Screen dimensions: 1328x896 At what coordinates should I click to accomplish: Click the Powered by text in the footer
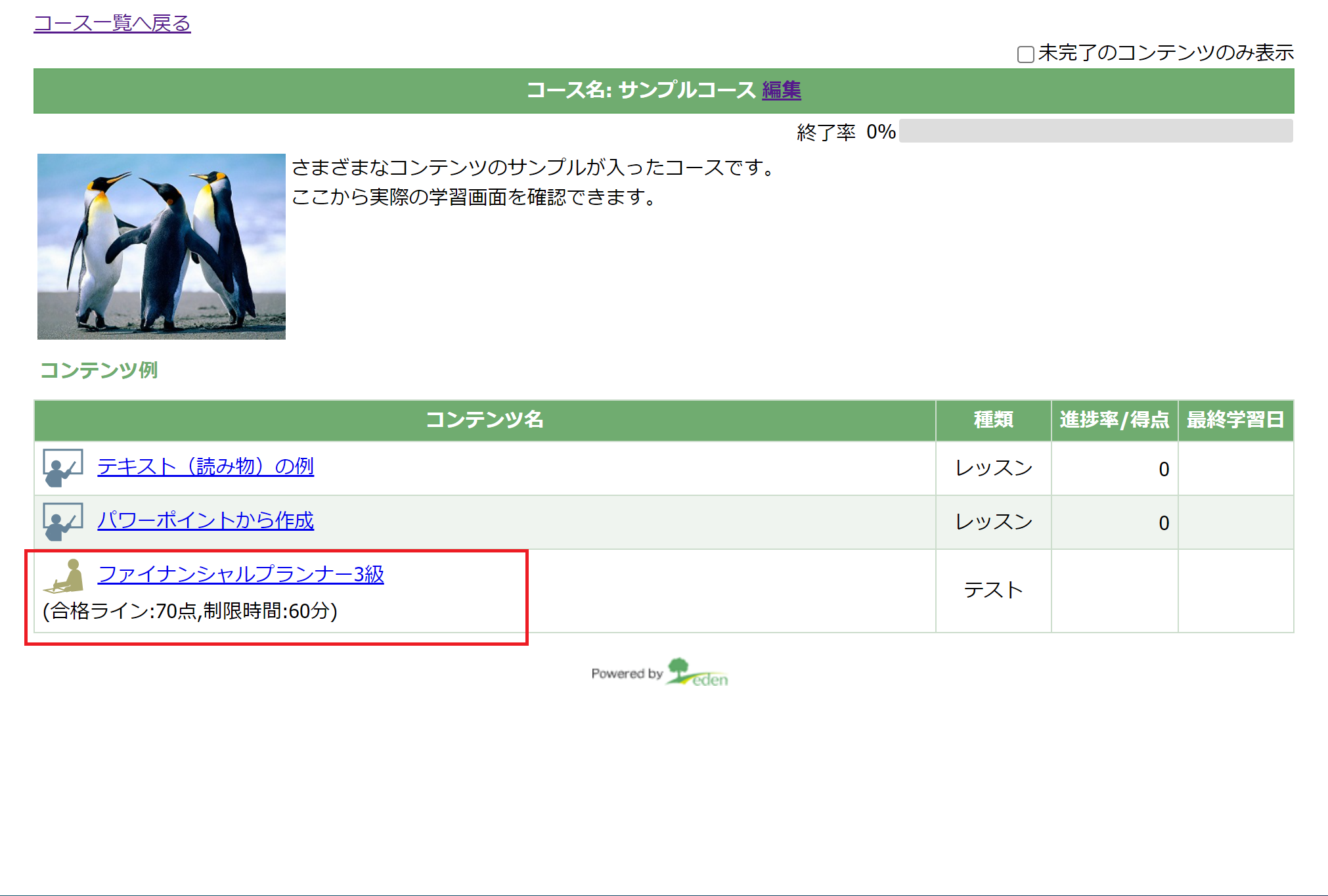pyautogui.click(x=627, y=674)
